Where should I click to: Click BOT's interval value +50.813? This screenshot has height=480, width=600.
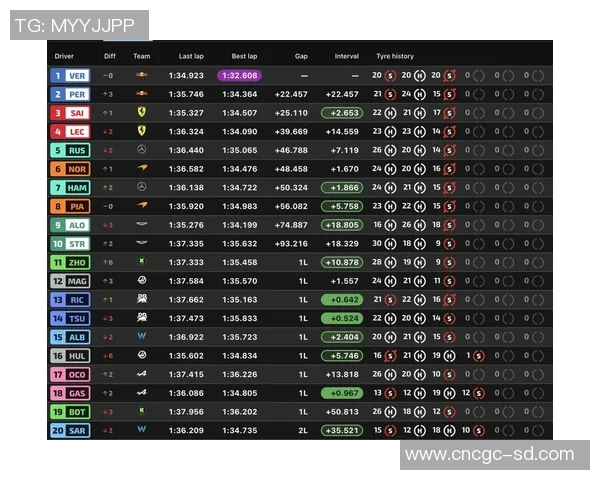(x=342, y=412)
